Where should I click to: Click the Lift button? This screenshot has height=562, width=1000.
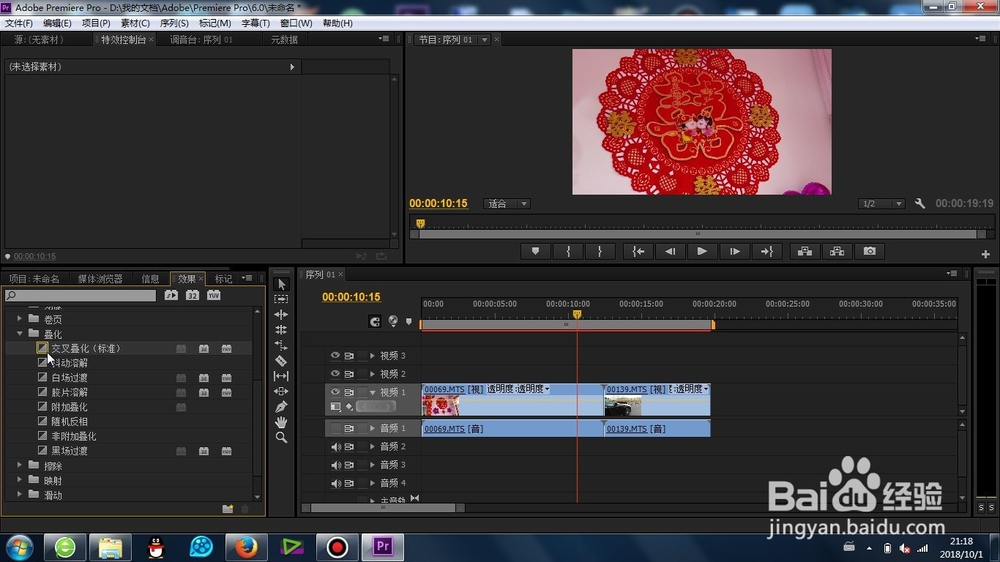(805, 251)
